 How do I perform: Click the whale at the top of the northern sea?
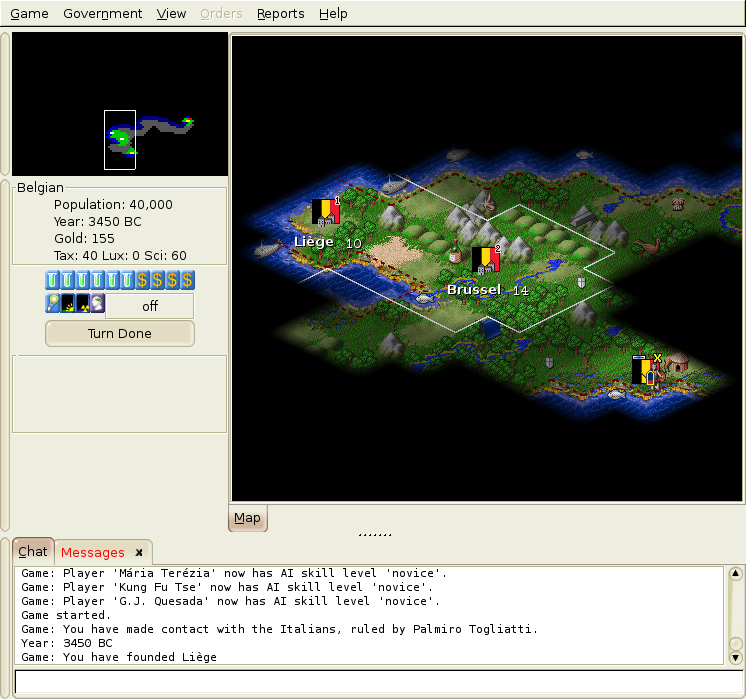click(457, 154)
